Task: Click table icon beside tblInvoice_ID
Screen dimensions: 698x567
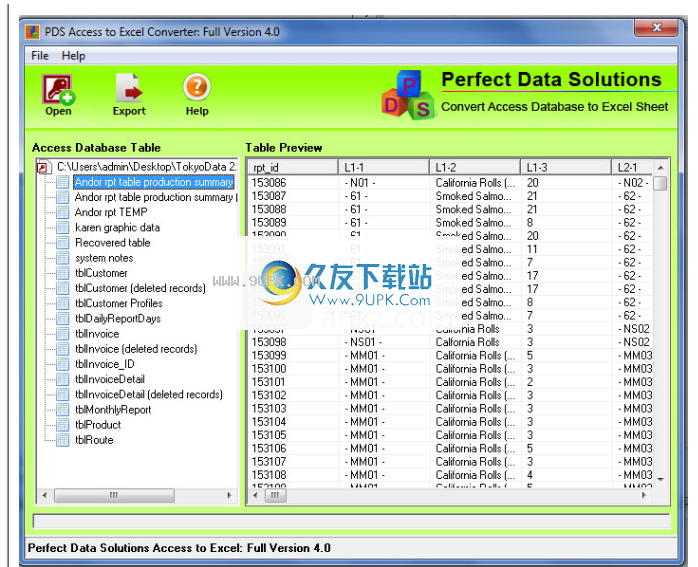Action: coord(63,364)
